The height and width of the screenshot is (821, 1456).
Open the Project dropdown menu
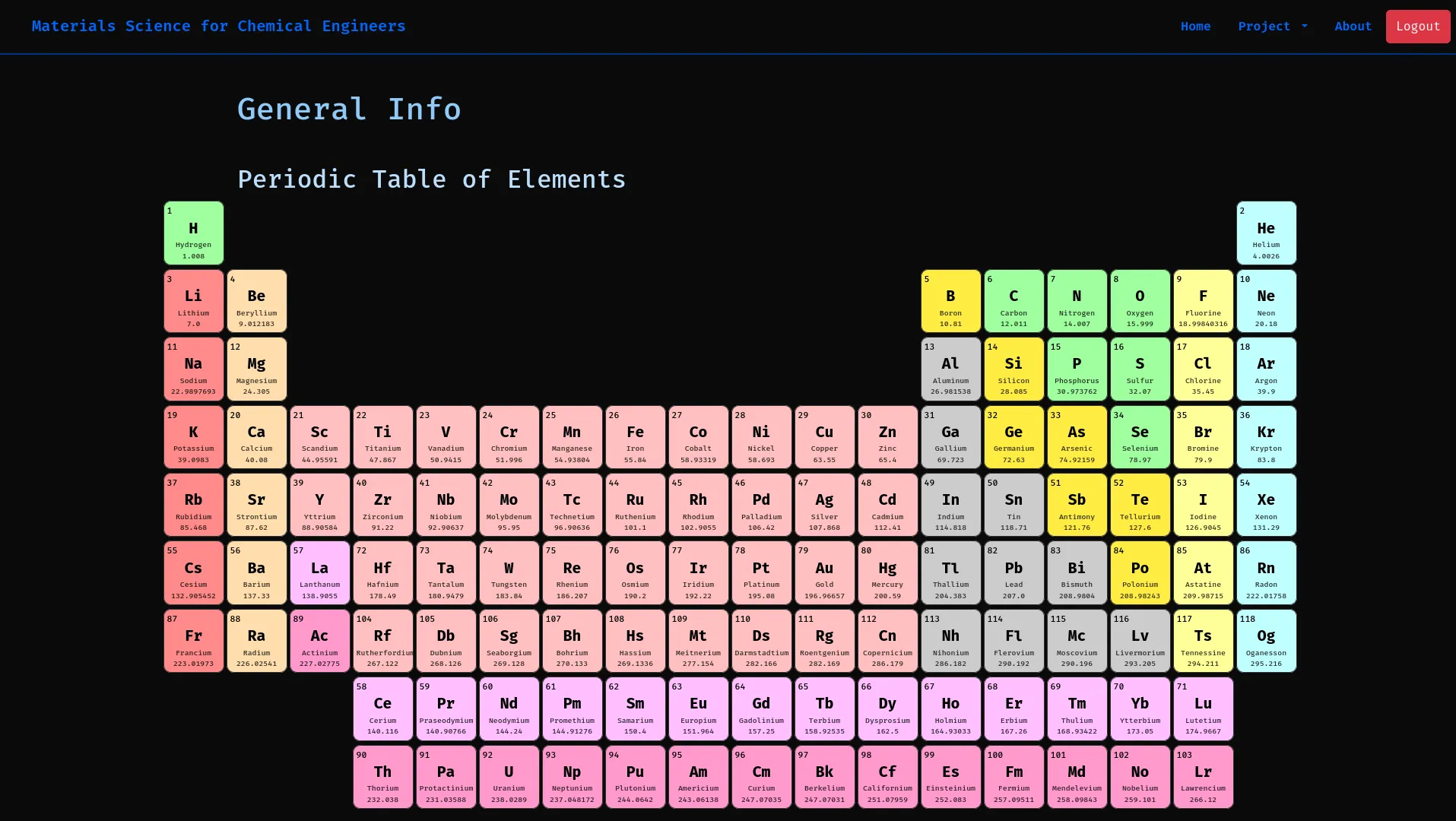[x=1272, y=26]
